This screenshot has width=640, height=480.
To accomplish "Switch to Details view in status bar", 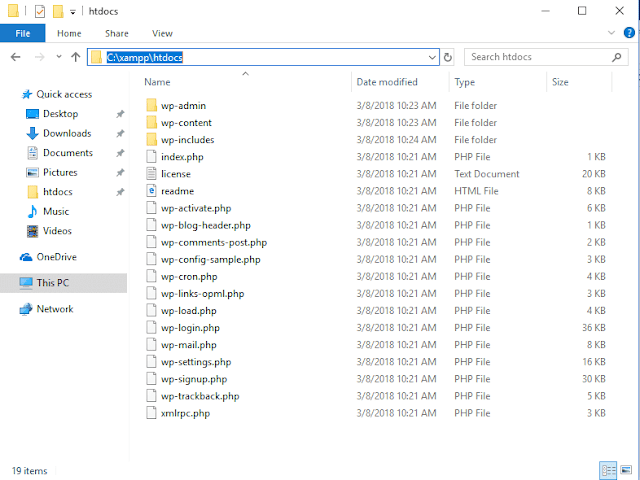I will coord(608,471).
